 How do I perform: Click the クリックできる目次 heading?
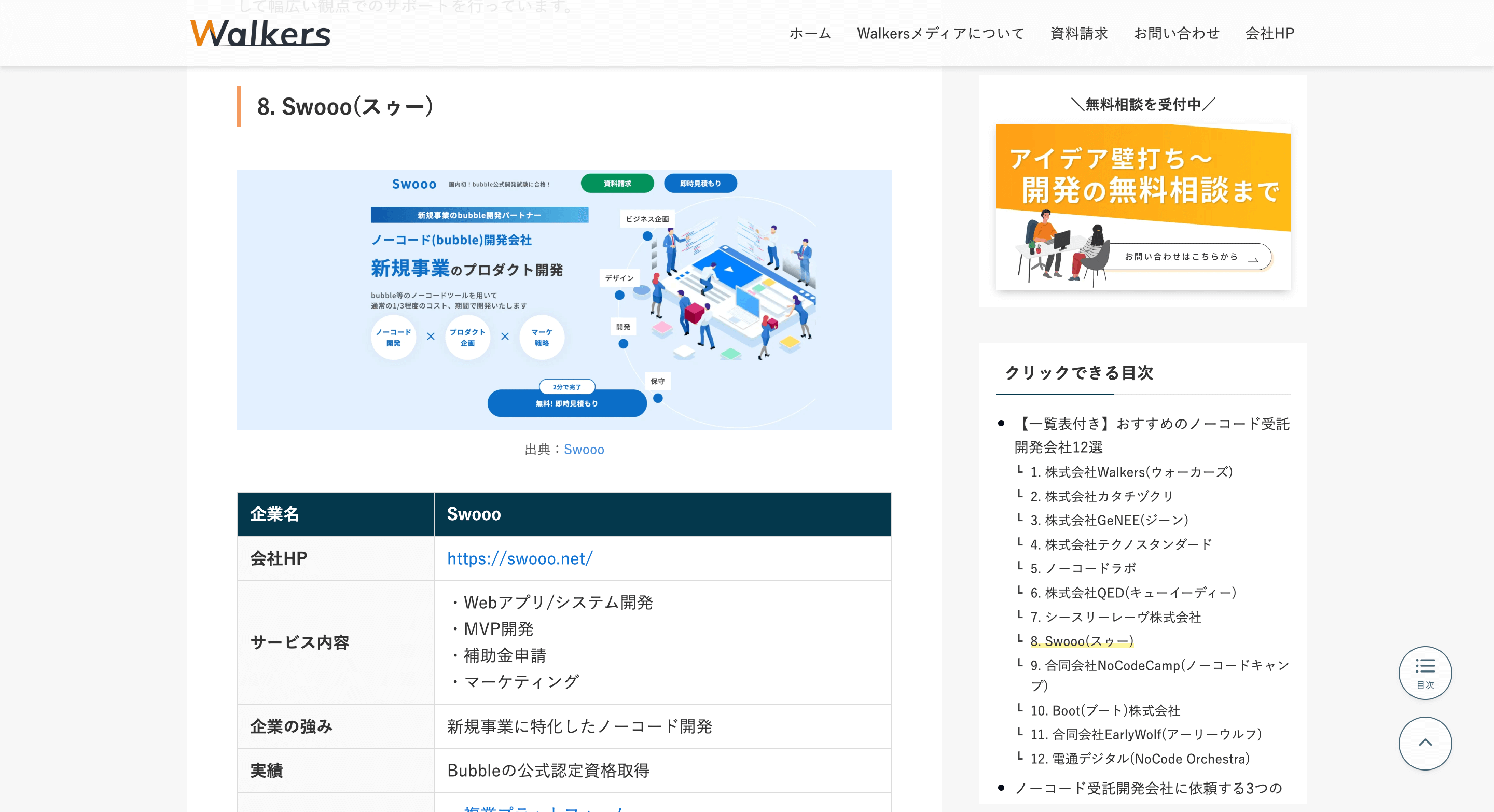1079,373
